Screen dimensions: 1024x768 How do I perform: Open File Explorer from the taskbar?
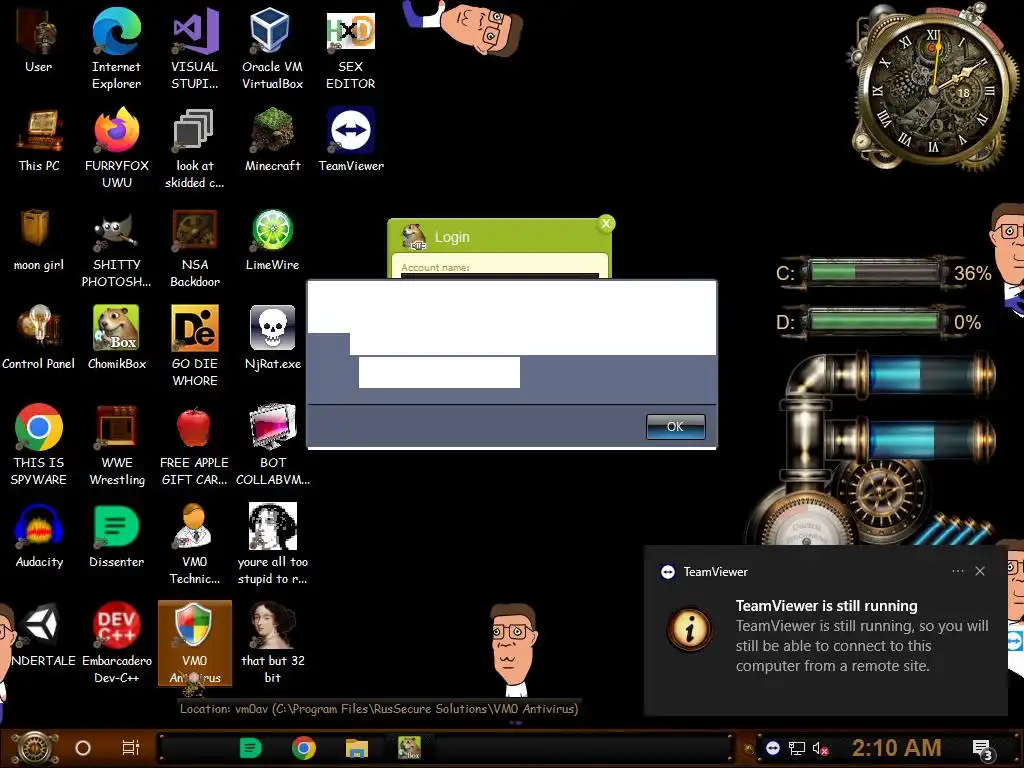(357, 748)
